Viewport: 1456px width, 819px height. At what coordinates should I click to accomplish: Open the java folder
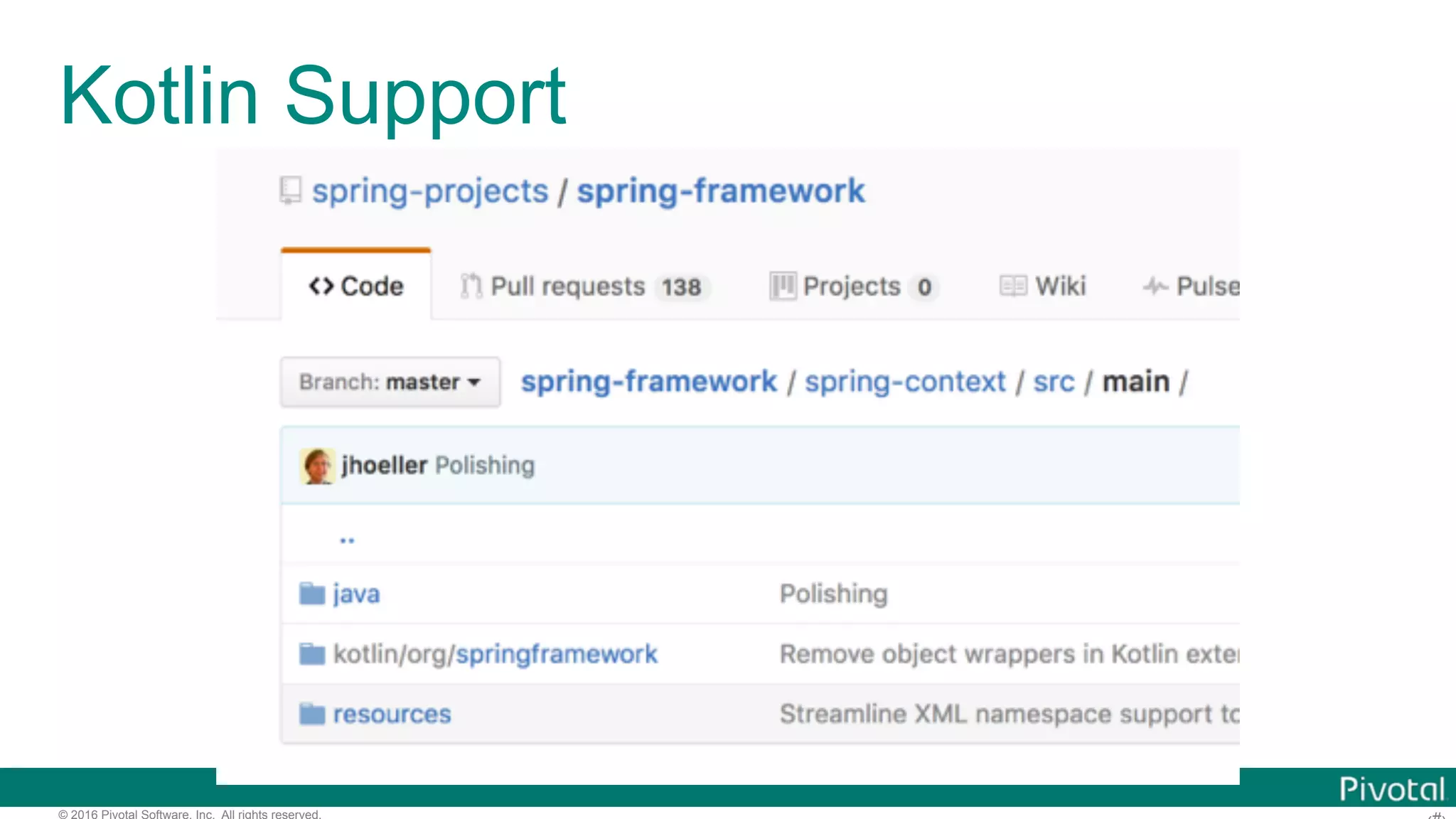(x=356, y=594)
